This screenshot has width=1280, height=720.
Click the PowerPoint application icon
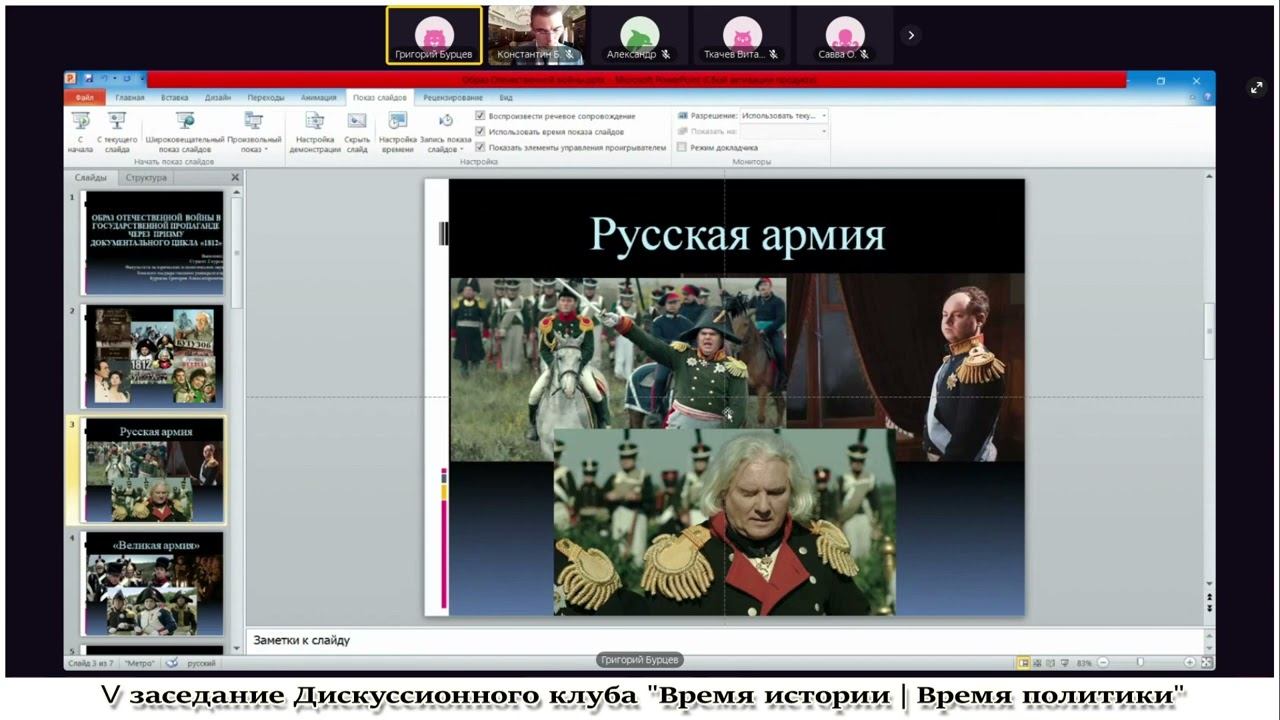click(71, 79)
